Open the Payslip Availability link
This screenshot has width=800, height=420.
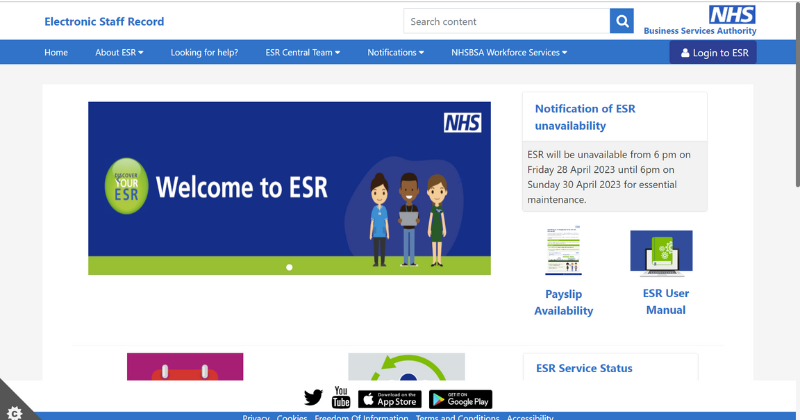564,302
